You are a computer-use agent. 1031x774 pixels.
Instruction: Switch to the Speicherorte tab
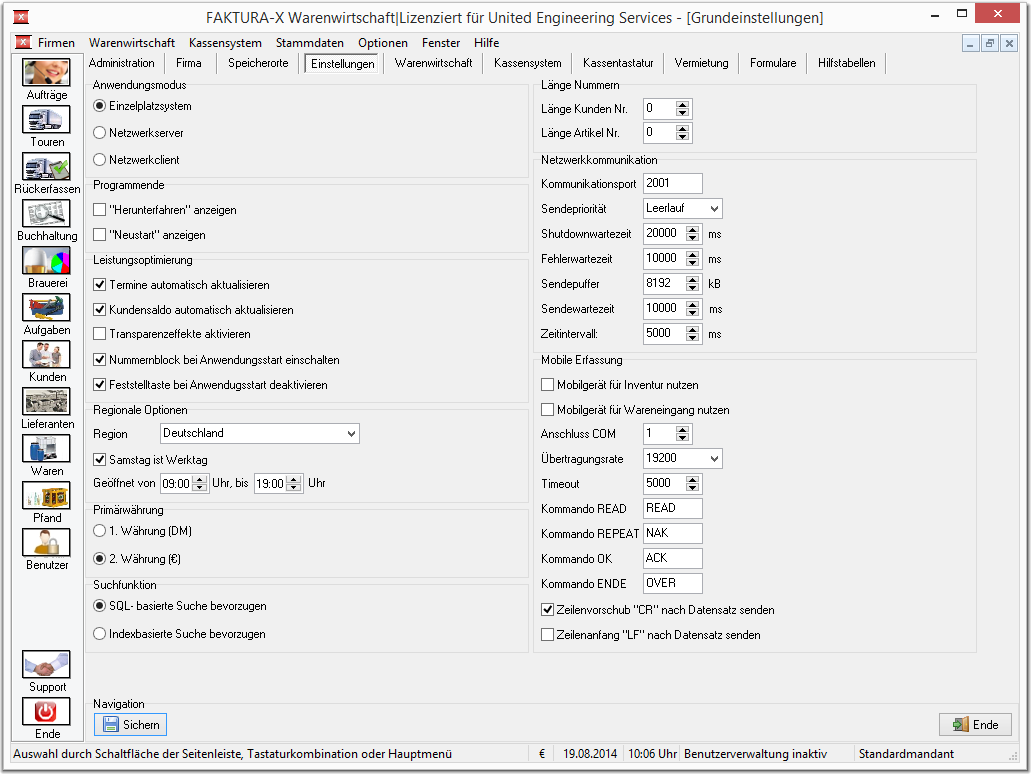point(258,63)
